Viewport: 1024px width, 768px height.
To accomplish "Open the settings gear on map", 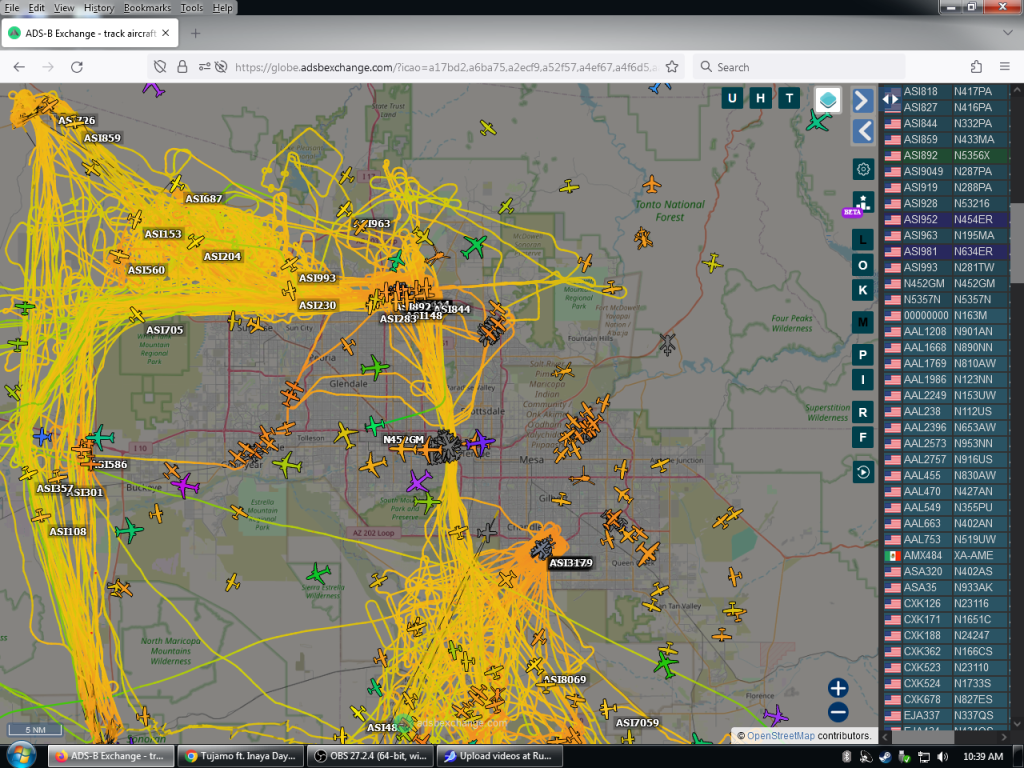I will pos(863,169).
